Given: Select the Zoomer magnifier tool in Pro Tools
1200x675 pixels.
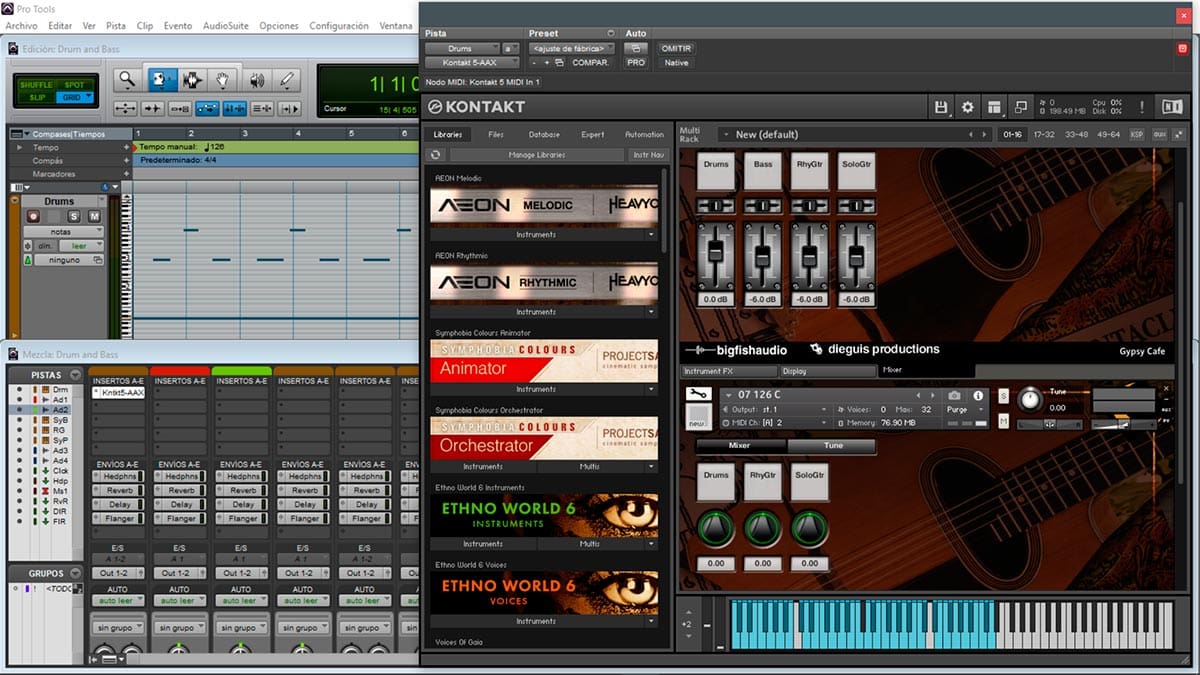Looking at the screenshot, I should (126, 80).
